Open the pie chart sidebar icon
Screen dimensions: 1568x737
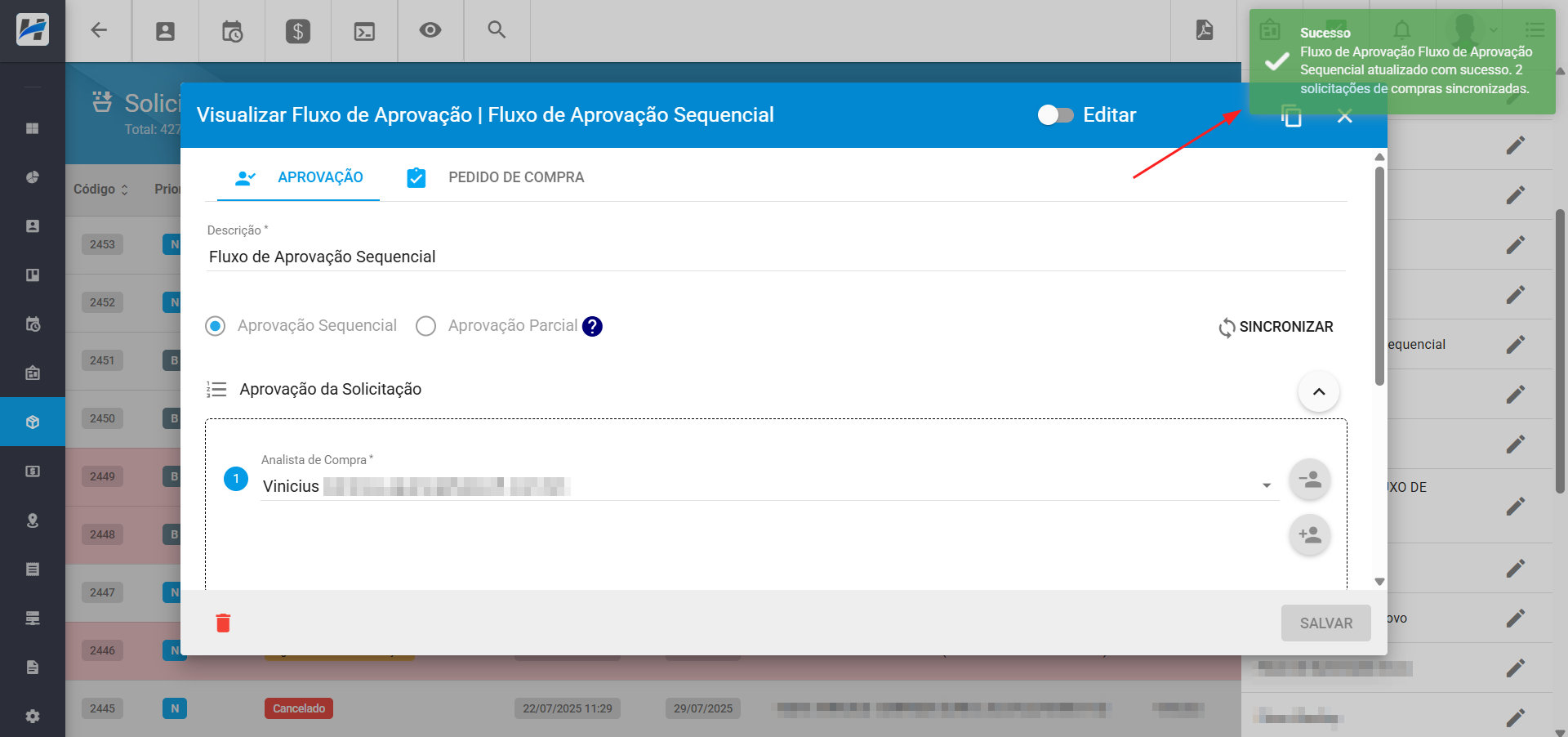[x=33, y=177]
